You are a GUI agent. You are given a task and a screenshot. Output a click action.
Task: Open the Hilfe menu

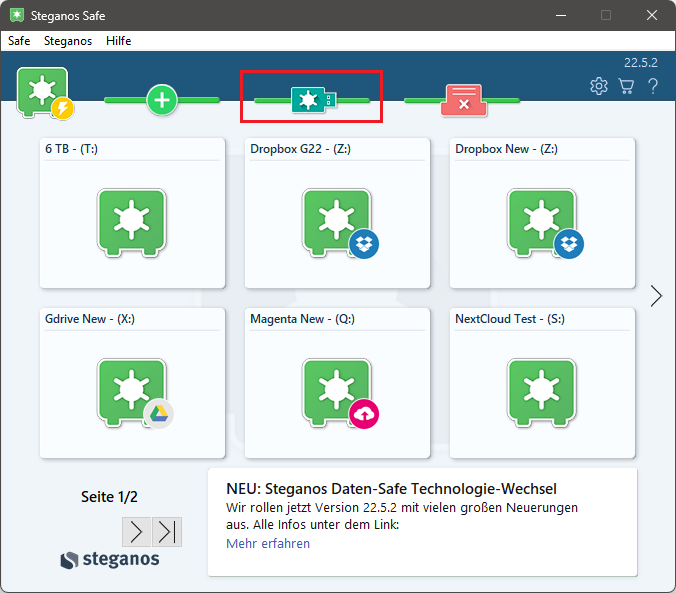[118, 41]
